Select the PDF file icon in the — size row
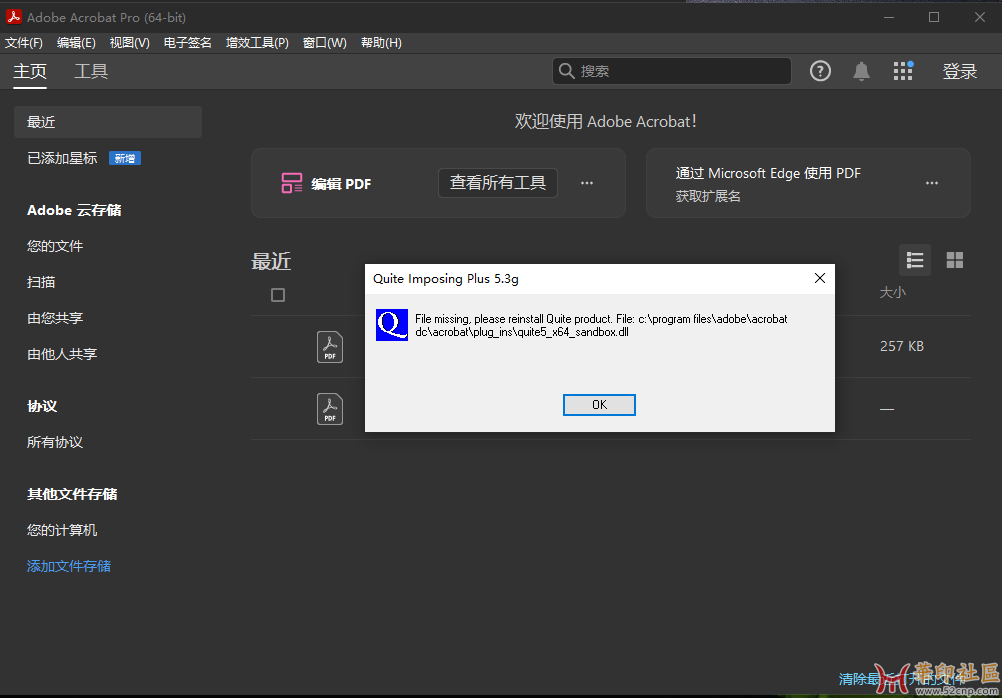 (330, 409)
